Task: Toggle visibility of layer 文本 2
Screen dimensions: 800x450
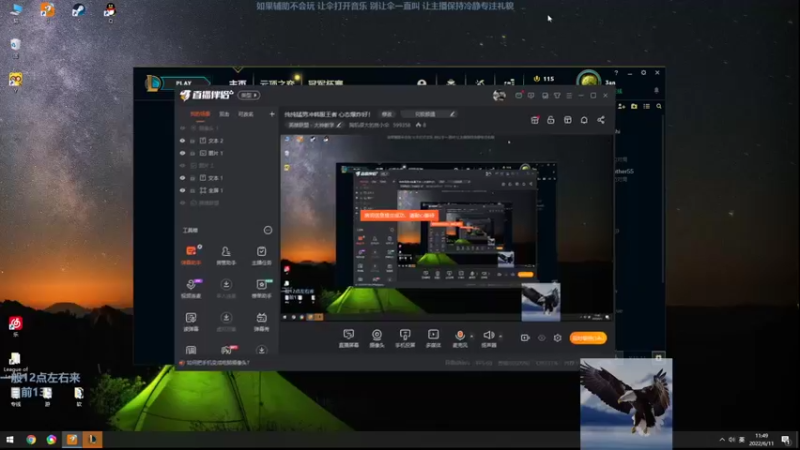Action: point(182,141)
